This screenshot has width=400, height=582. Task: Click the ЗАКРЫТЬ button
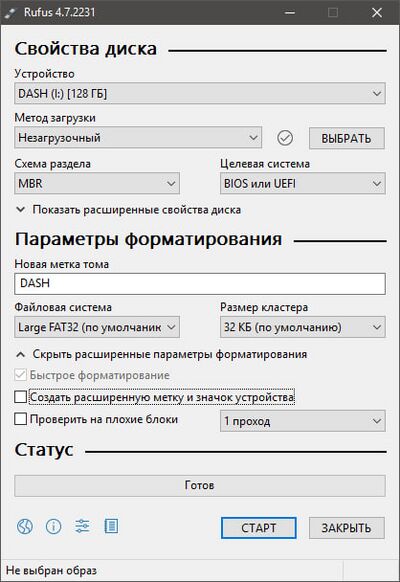[347, 528]
